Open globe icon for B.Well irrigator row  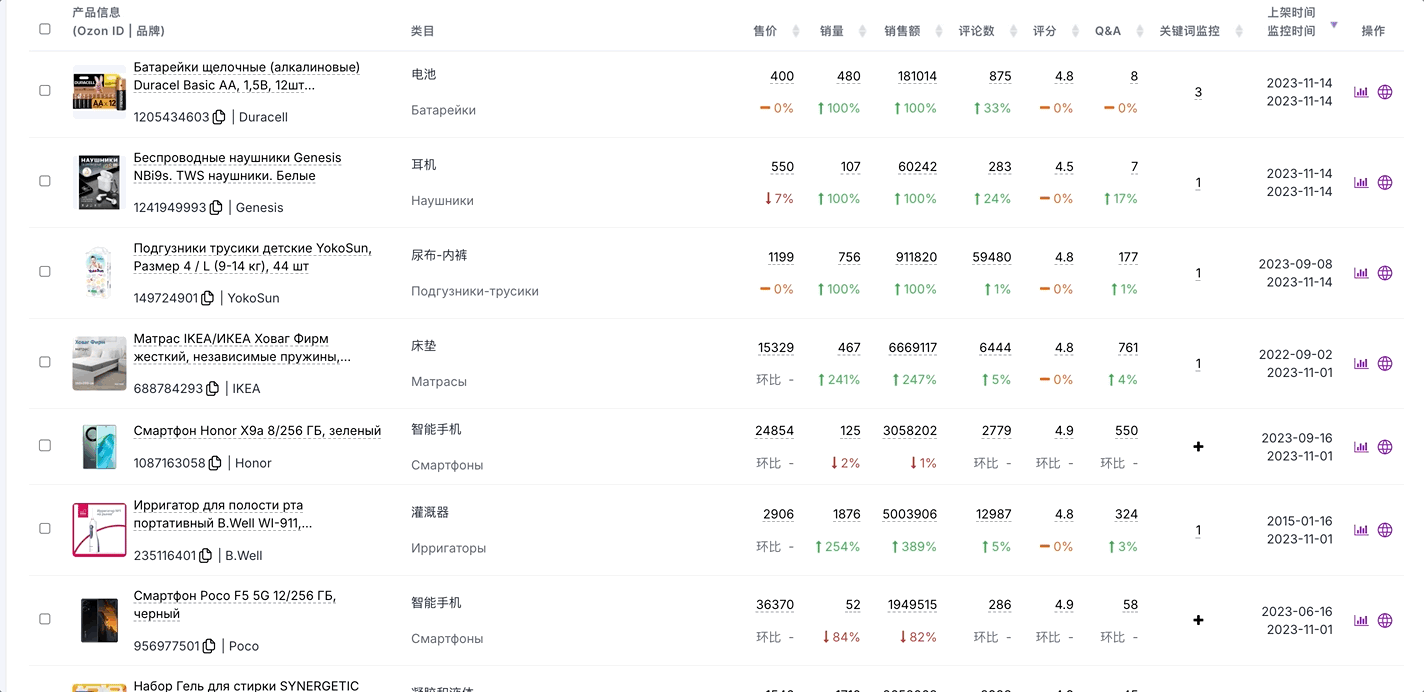(x=1385, y=530)
